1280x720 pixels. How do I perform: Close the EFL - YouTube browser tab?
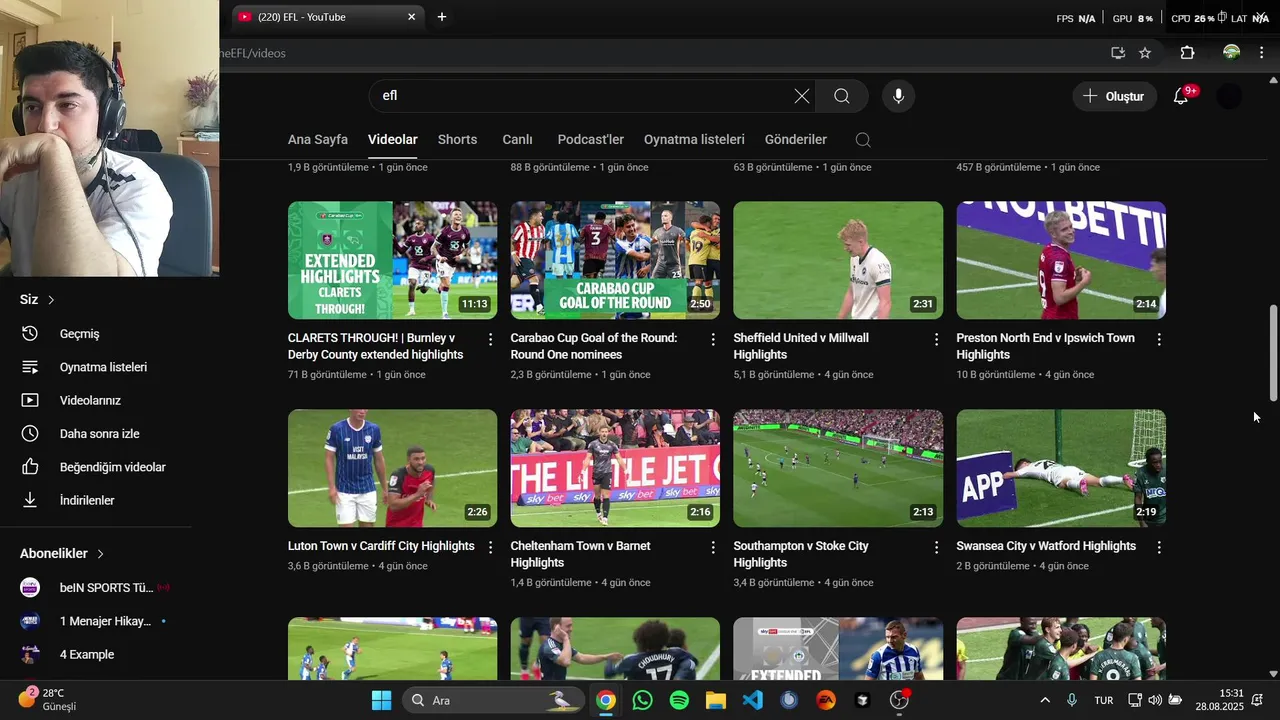(x=411, y=17)
